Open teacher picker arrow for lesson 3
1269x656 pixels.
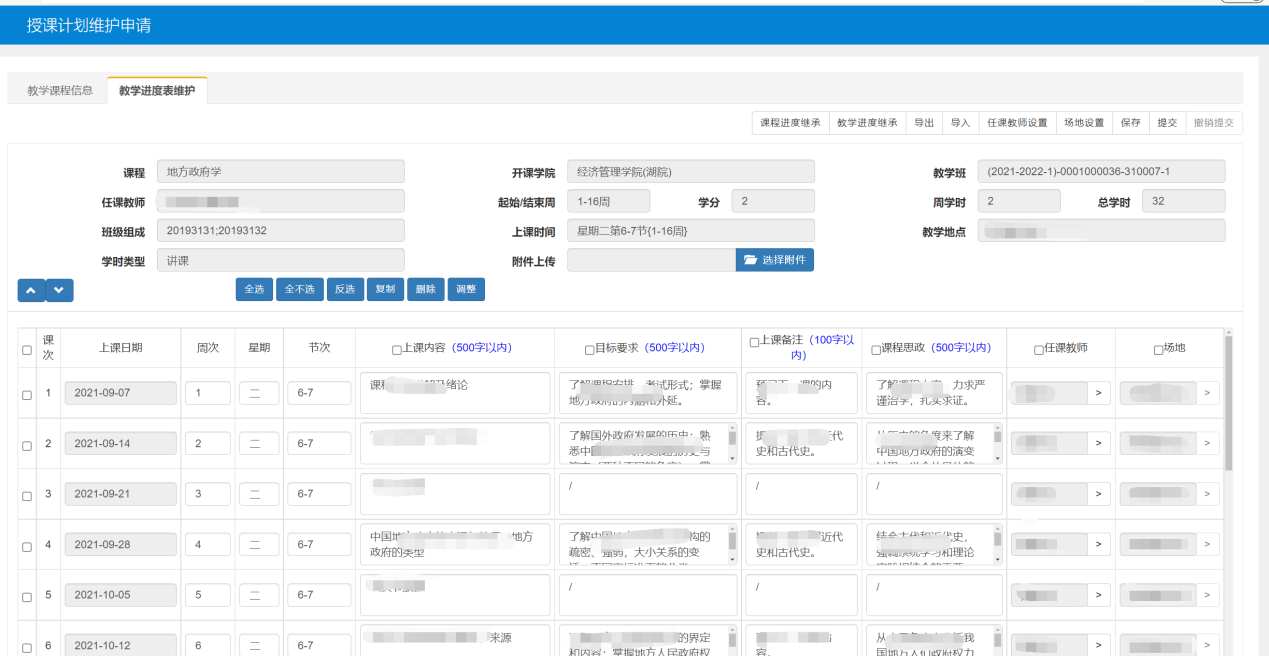pos(1099,494)
